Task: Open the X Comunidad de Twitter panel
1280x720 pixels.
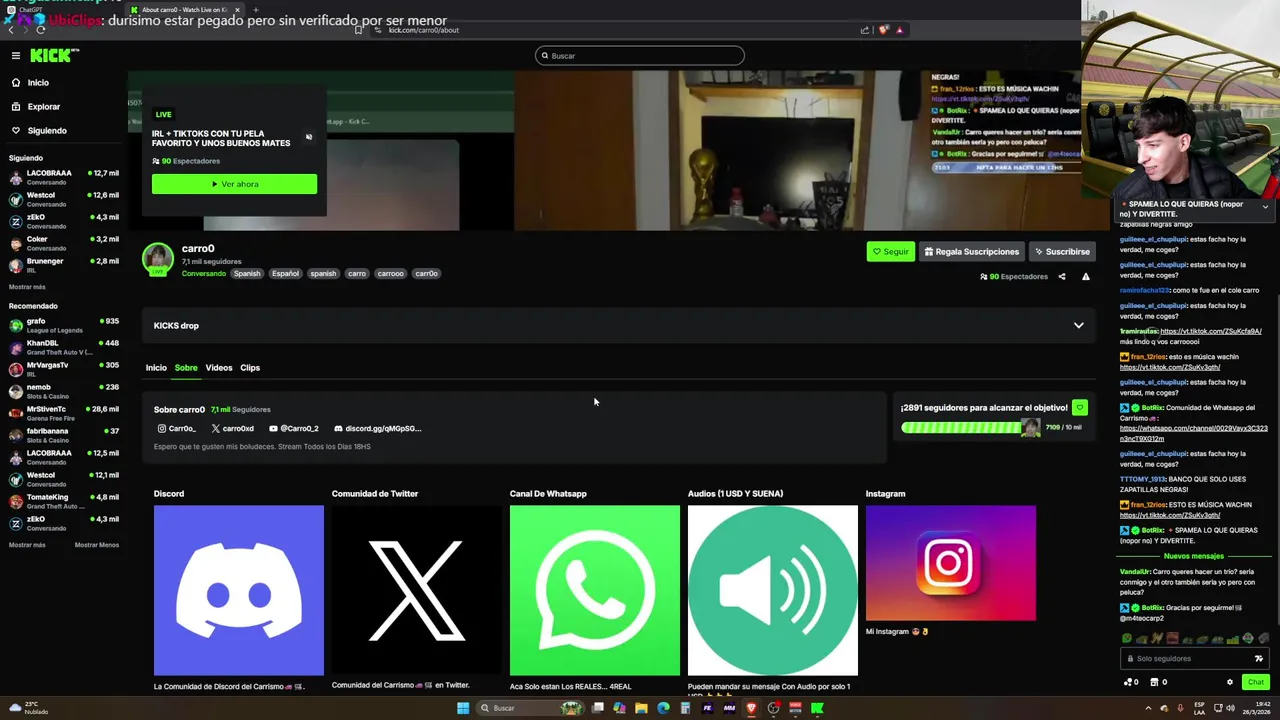Action: [x=417, y=590]
